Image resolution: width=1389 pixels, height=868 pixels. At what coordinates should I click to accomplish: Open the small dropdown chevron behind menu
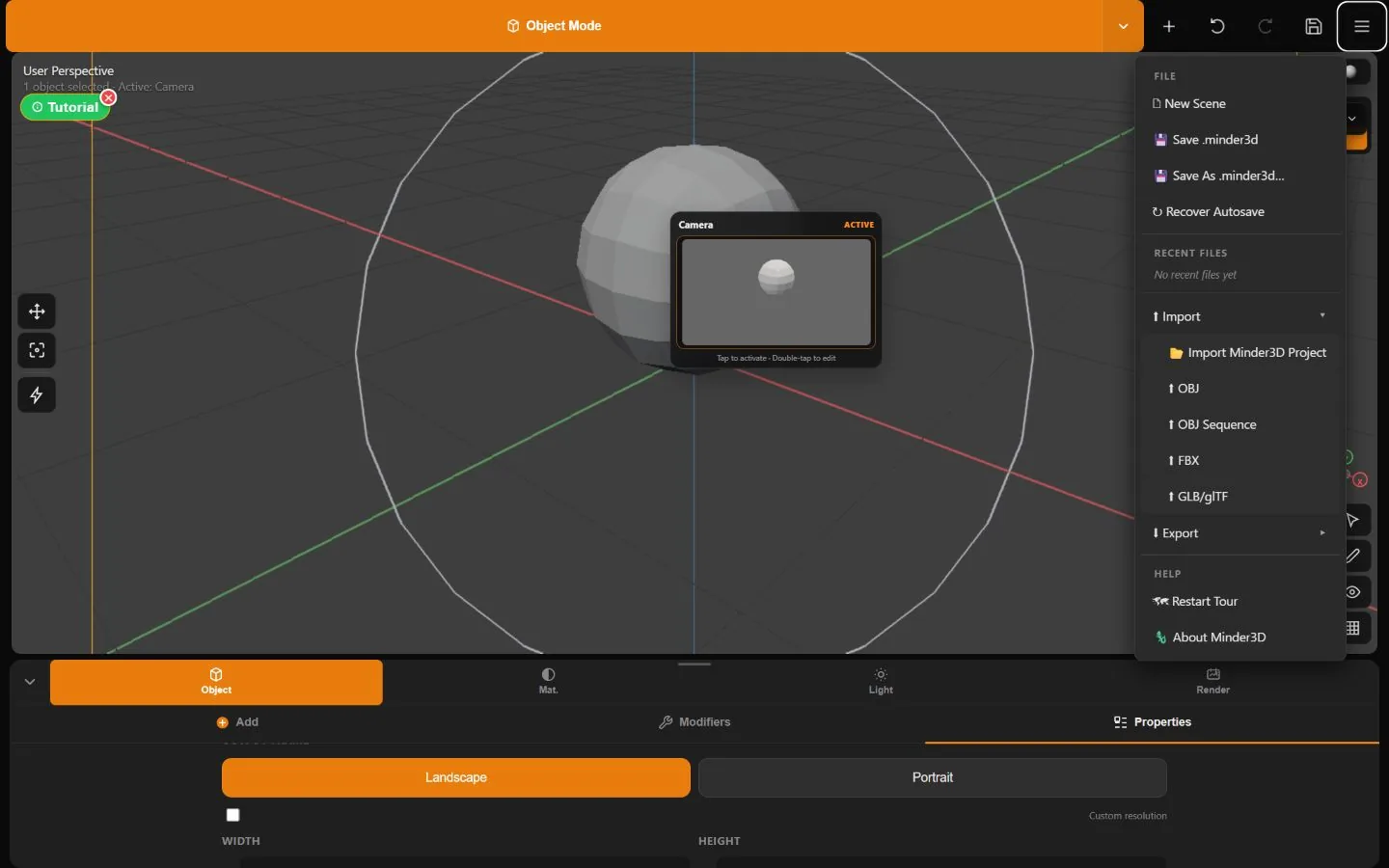(1353, 119)
